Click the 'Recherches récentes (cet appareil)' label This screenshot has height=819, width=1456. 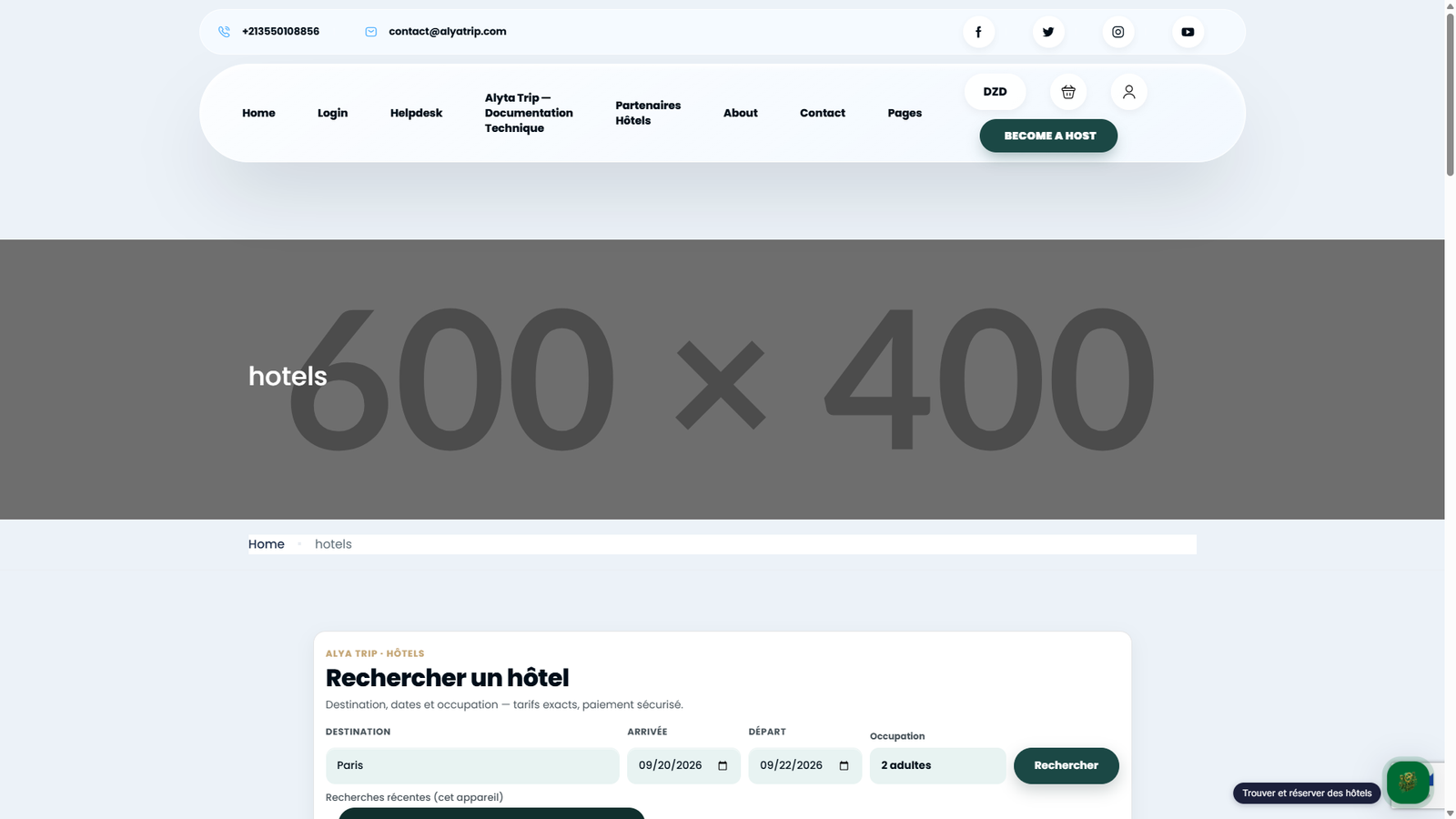coord(414,797)
